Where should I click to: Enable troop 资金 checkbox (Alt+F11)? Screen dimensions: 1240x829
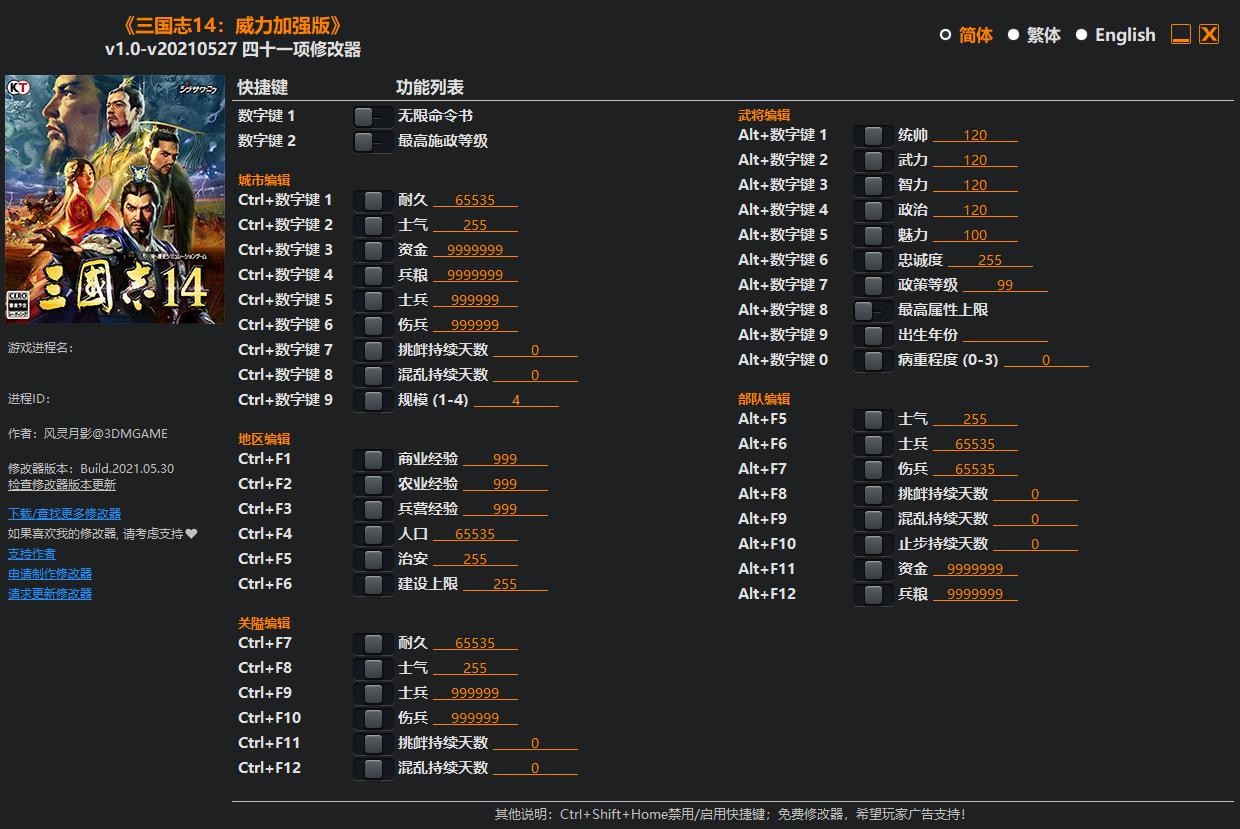pos(873,569)
